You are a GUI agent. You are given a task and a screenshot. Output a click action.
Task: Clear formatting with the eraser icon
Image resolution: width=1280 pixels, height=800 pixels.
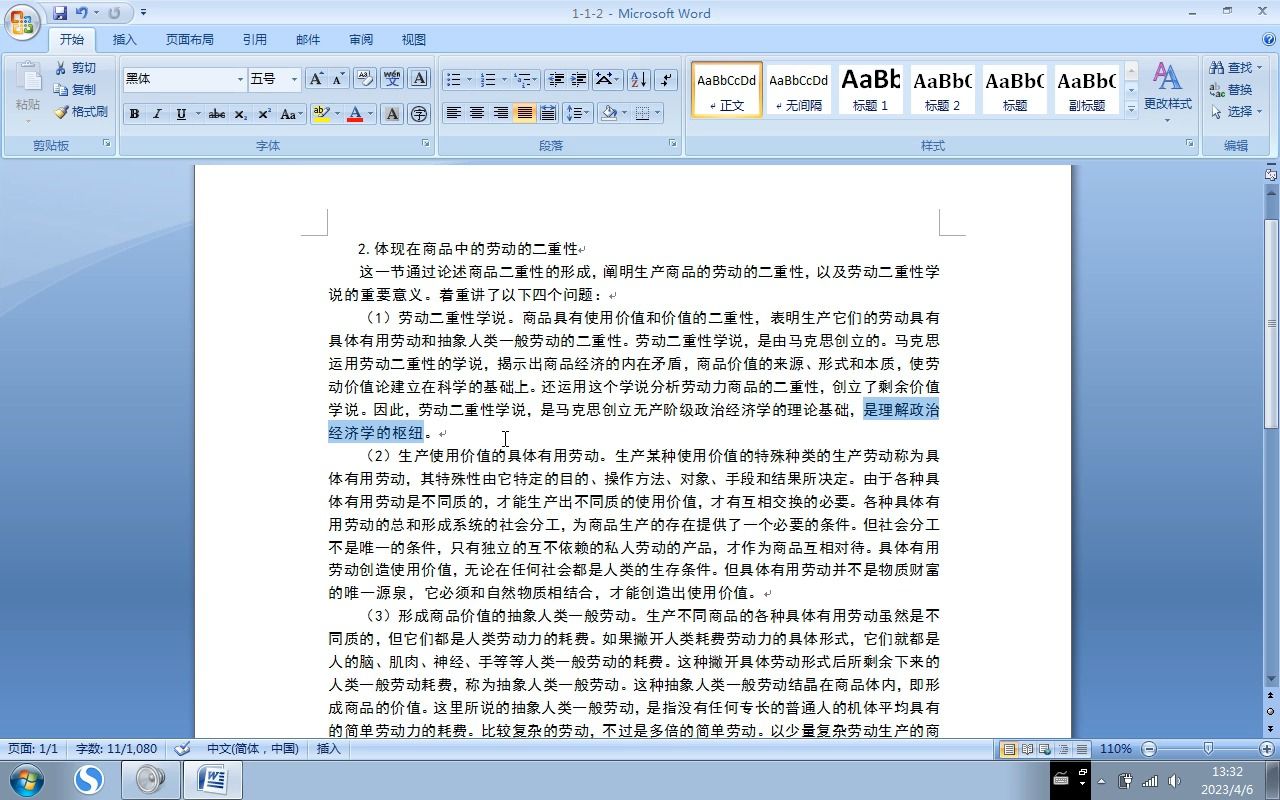pyautogui.click(x=365, y=79)
